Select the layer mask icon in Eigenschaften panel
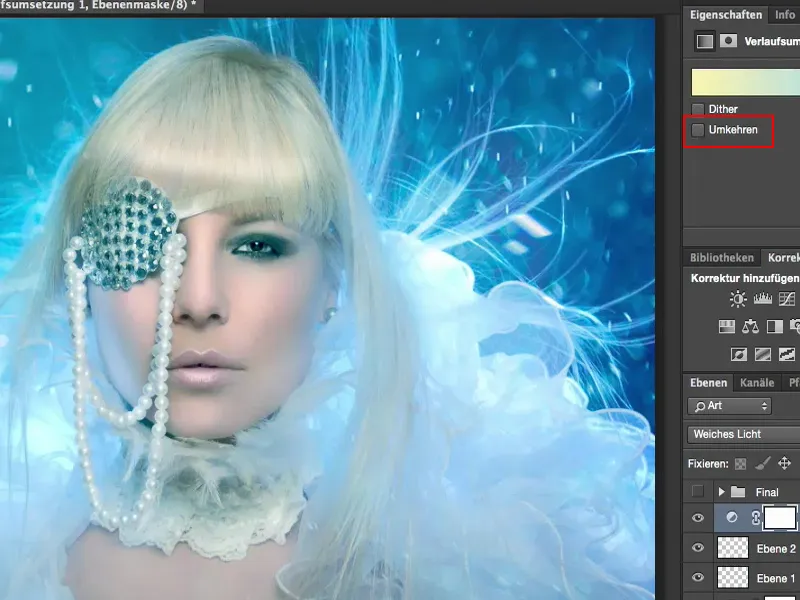The width and height of the screenshot is (800, 600). coord(728,41)
